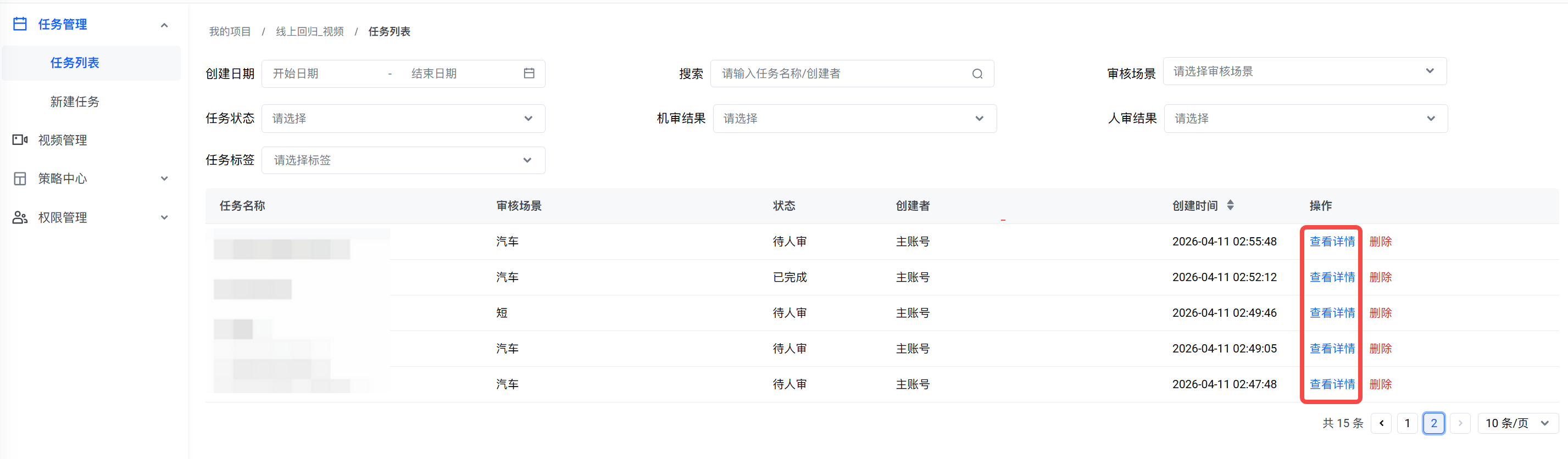Click the 权限管理 users icon
This screenshot has width=1568, height=459.
coord(20,217)
